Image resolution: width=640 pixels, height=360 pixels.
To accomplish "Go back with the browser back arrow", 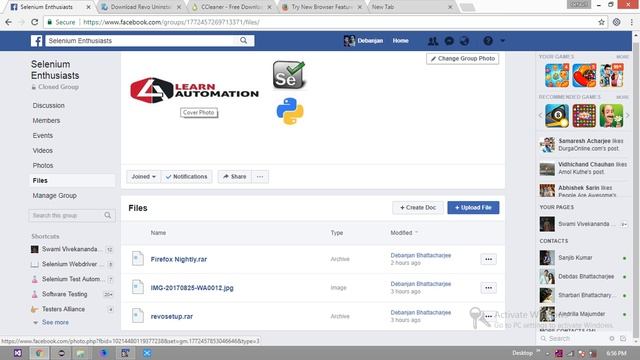I will [x=9, y=22].
